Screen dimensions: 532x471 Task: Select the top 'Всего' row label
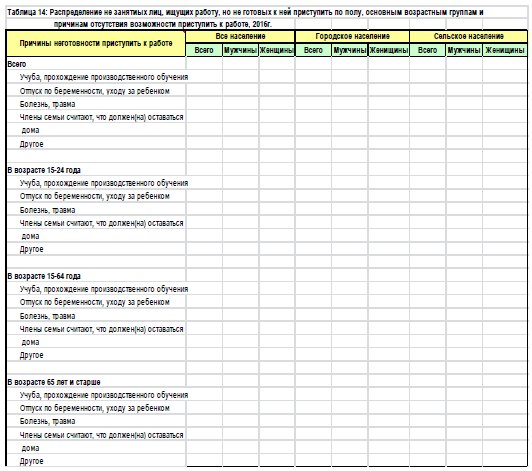click(17, 64)
